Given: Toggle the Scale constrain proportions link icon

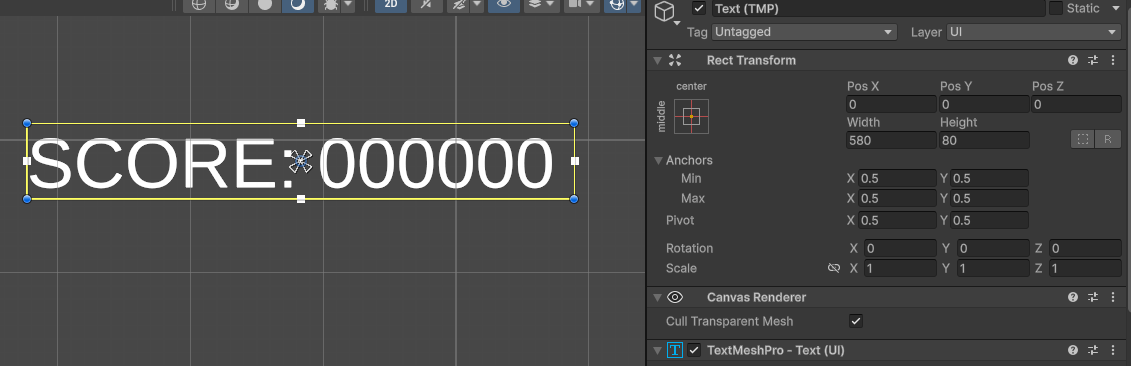Looking at the screenshot, I should (834, 268).
